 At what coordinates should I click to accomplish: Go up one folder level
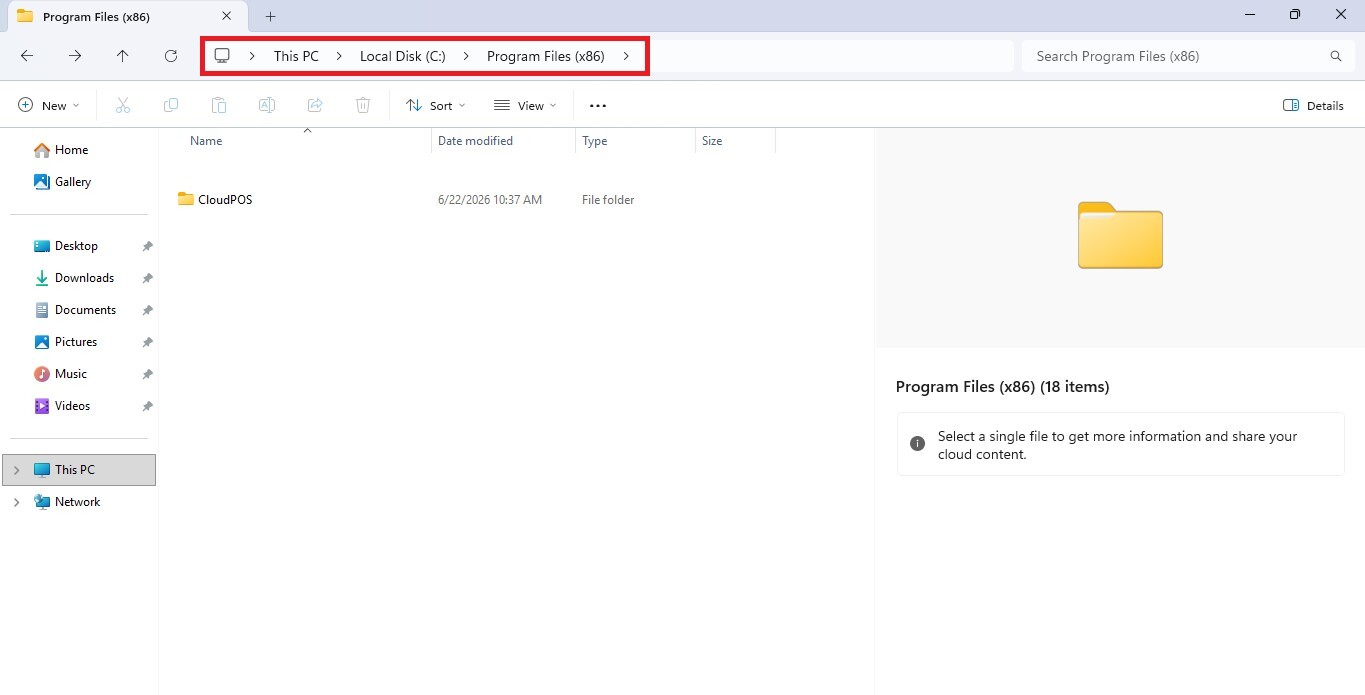click(123, 56)
